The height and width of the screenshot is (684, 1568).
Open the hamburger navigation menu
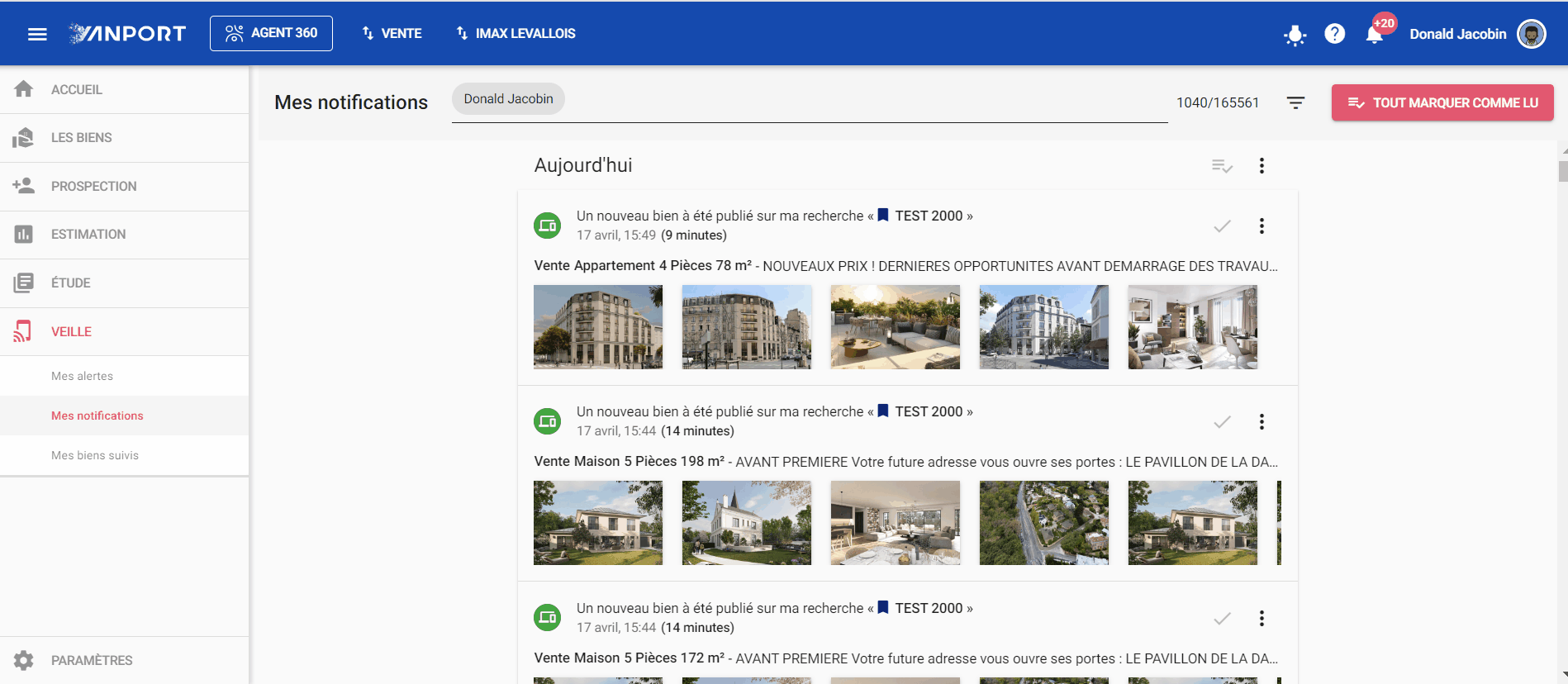point(37,34)
